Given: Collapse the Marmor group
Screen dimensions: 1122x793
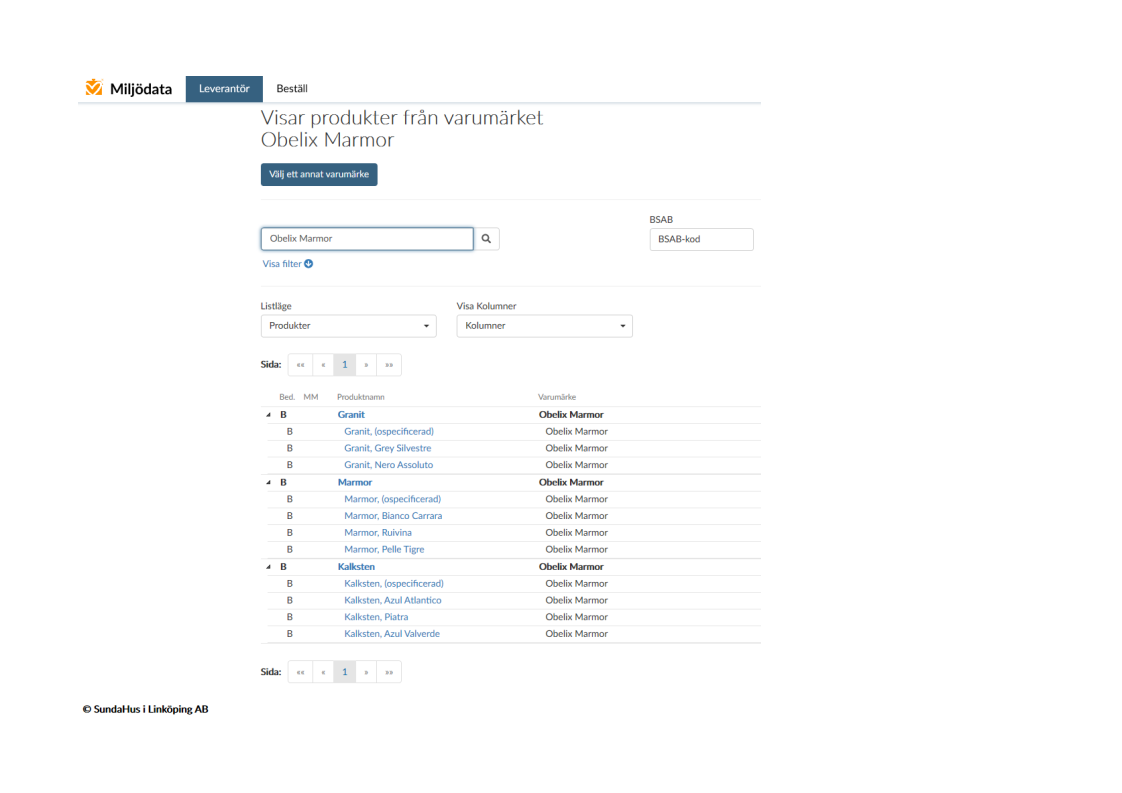Looking at the screenshot, I should point(269,482).
